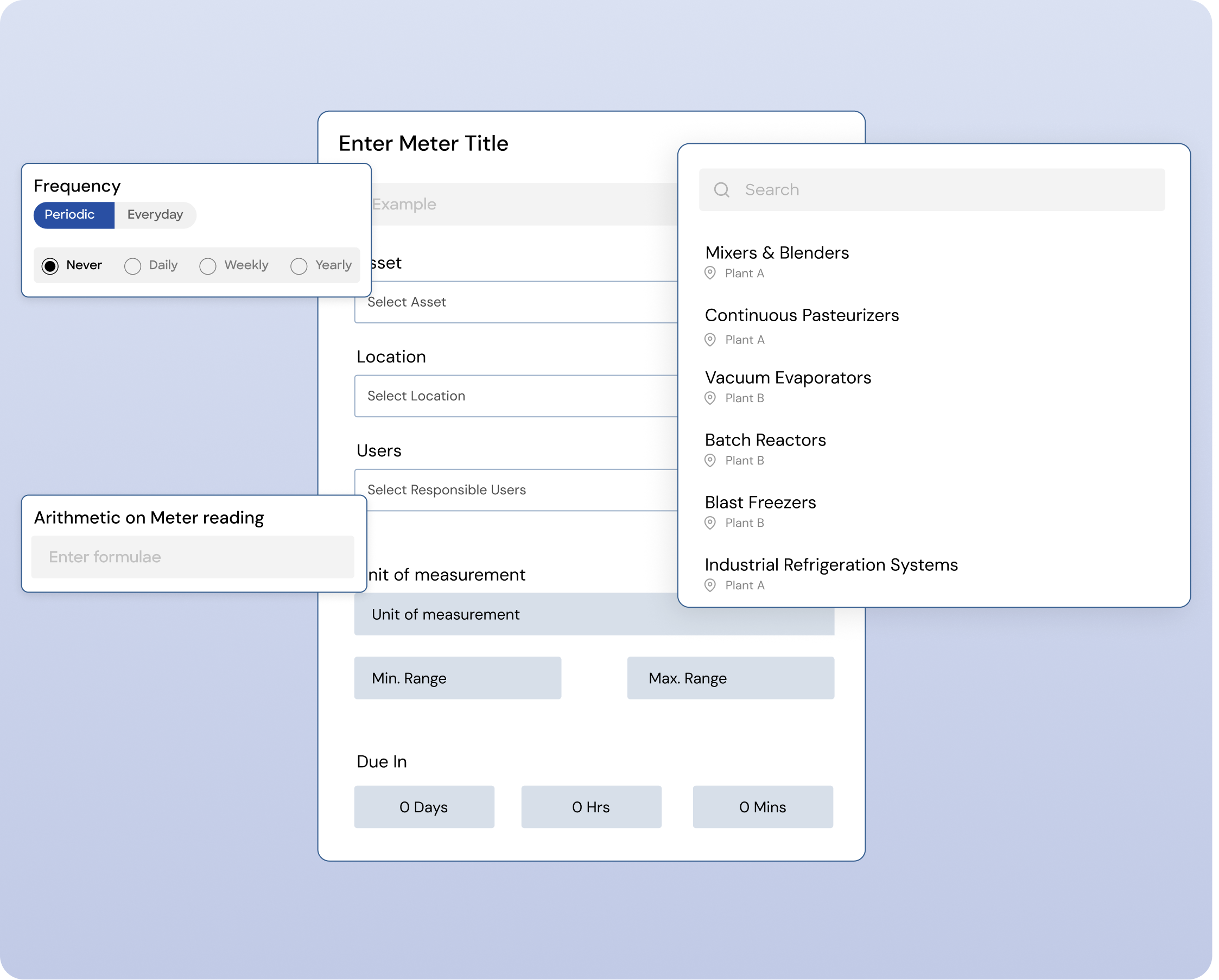Click location pin under Industrial Refrigeration Systems
This screenshot has height=980, width=1219.
(x=710, y=586)
